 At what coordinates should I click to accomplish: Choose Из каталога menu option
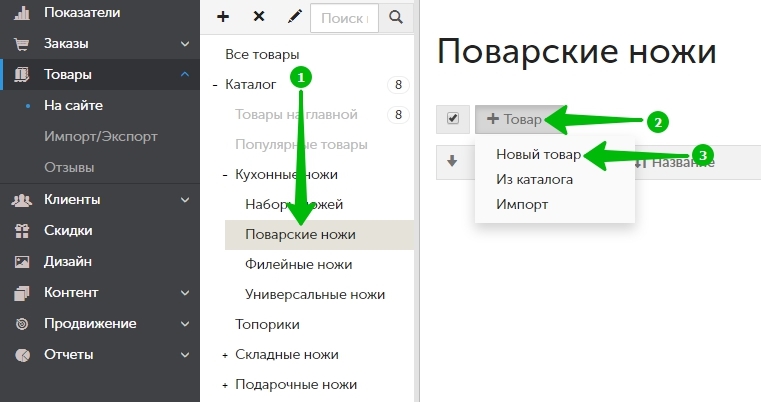534,180
